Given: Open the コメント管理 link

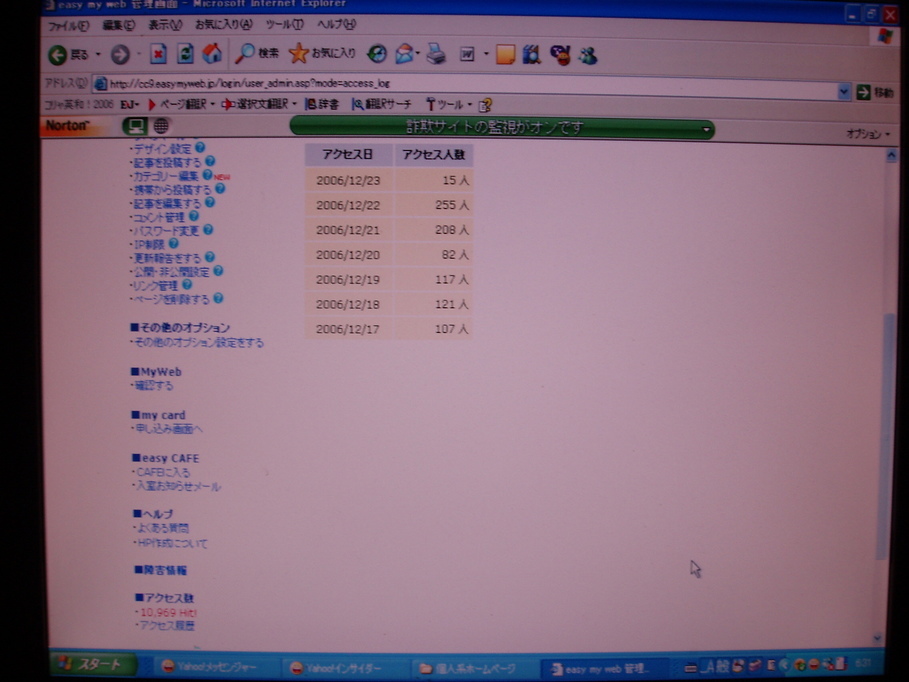Looking at the screenshot, I should click(158, 217).
